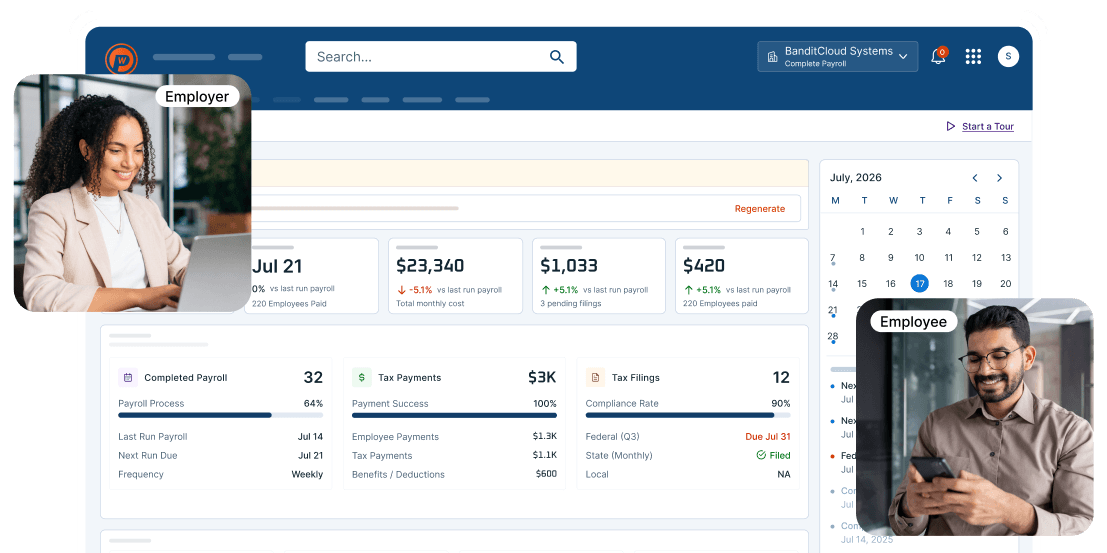Select July 1 in the calendar
1107x553 pixels.
pos(862,232)
